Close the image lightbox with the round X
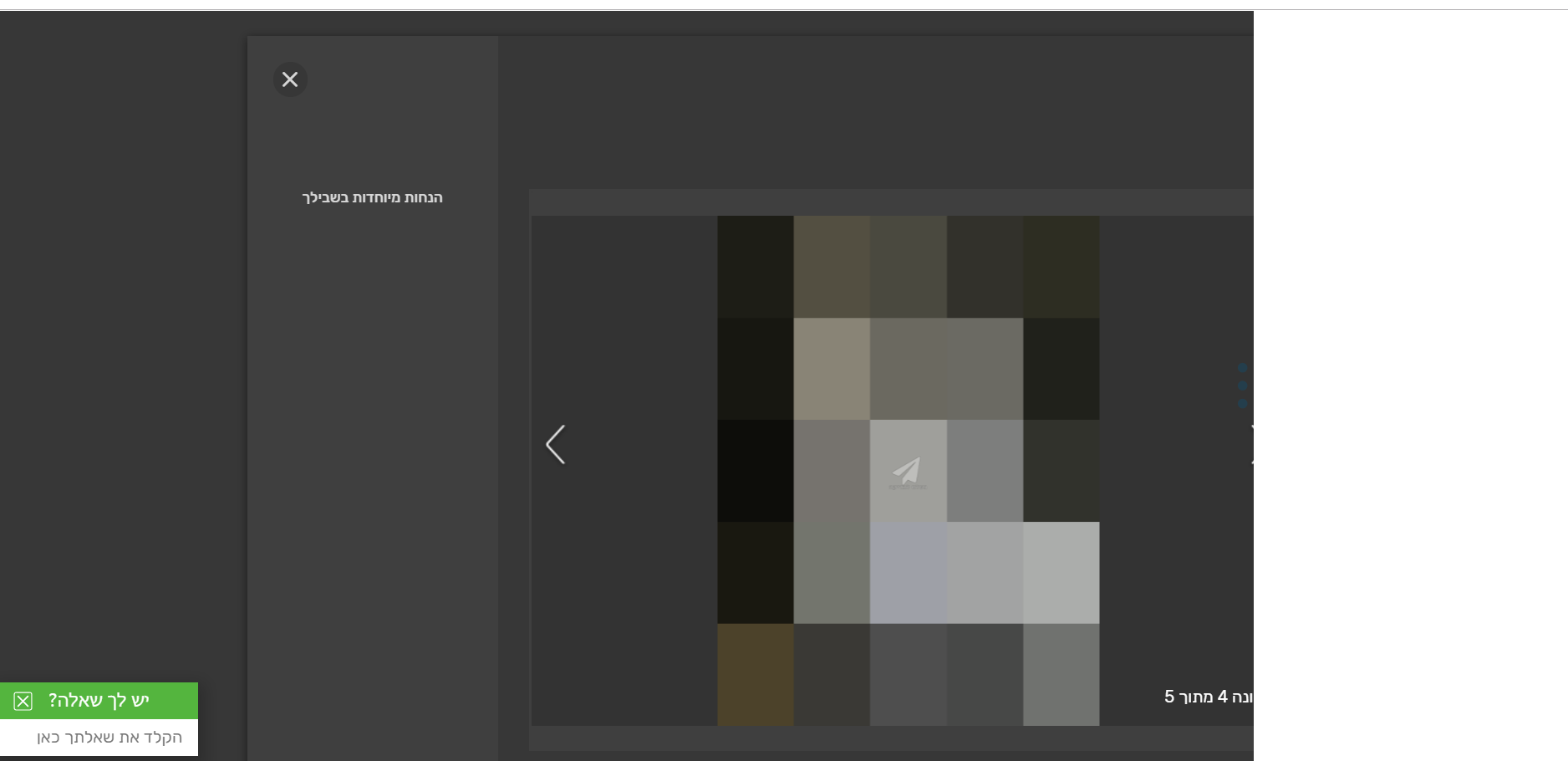The height and width of the screenshot is (761, 1568). pos(290,79)
